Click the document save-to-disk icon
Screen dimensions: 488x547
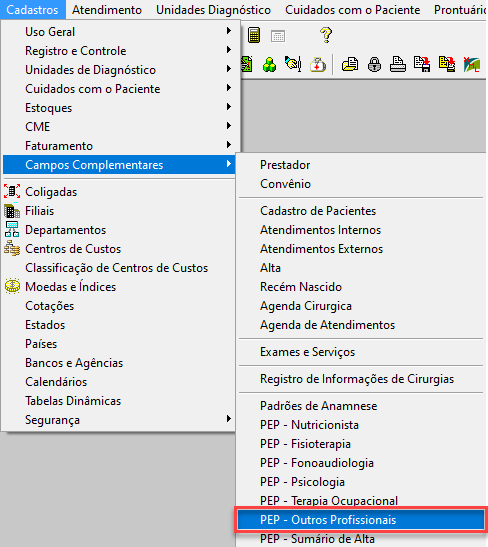click(422, 65)
